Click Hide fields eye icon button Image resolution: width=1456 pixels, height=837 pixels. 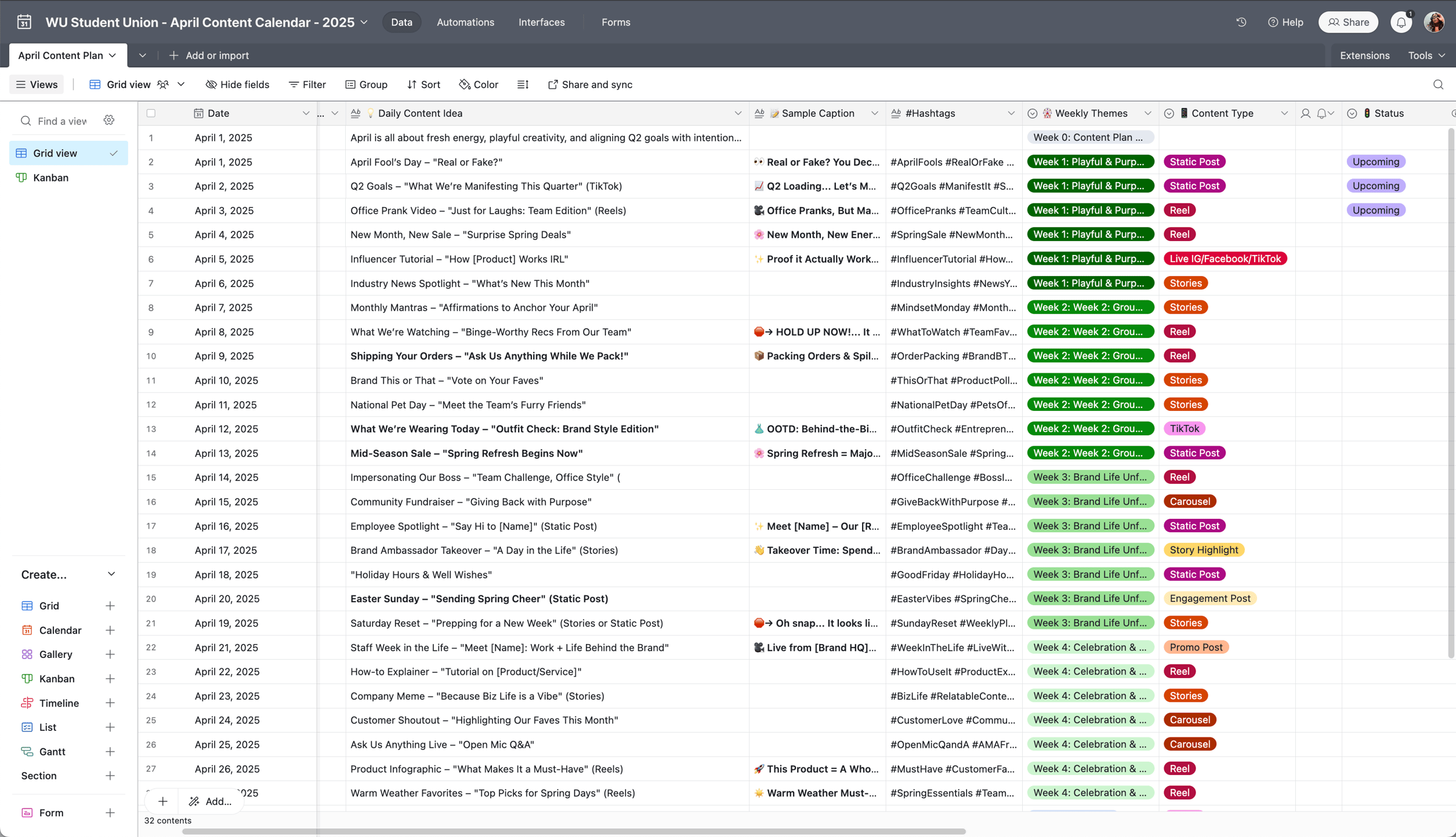click(237, 85)
